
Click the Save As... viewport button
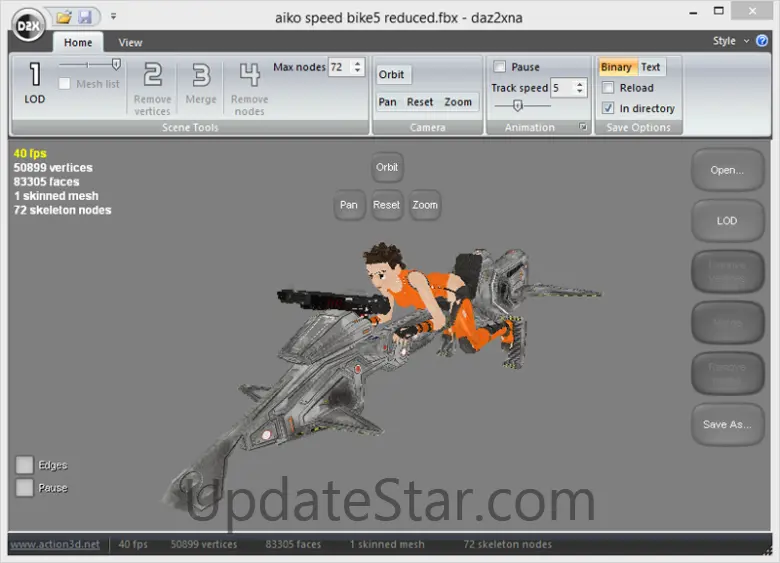coord(727,425)
